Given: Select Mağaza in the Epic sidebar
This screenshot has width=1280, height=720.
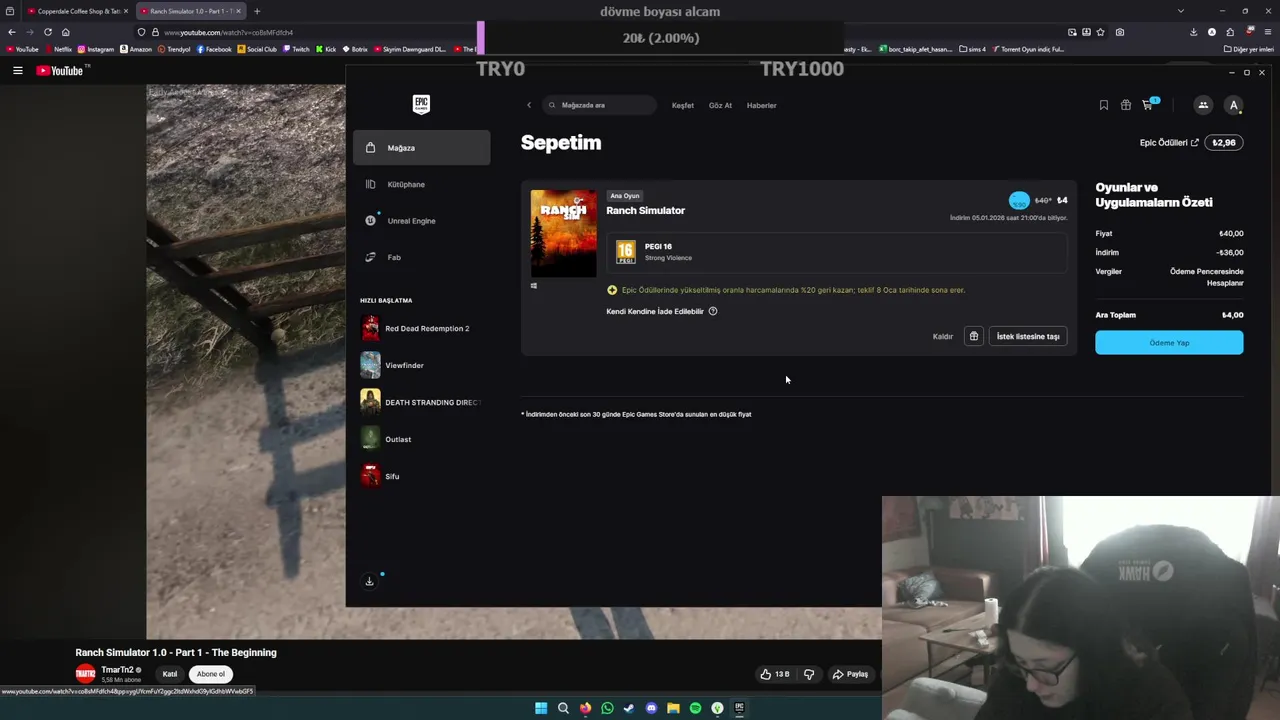Looking at the screenshot, I should [421, 148].
